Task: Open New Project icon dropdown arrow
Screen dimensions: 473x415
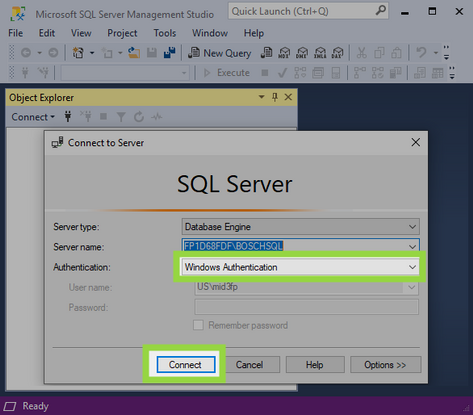Action: 92,53
